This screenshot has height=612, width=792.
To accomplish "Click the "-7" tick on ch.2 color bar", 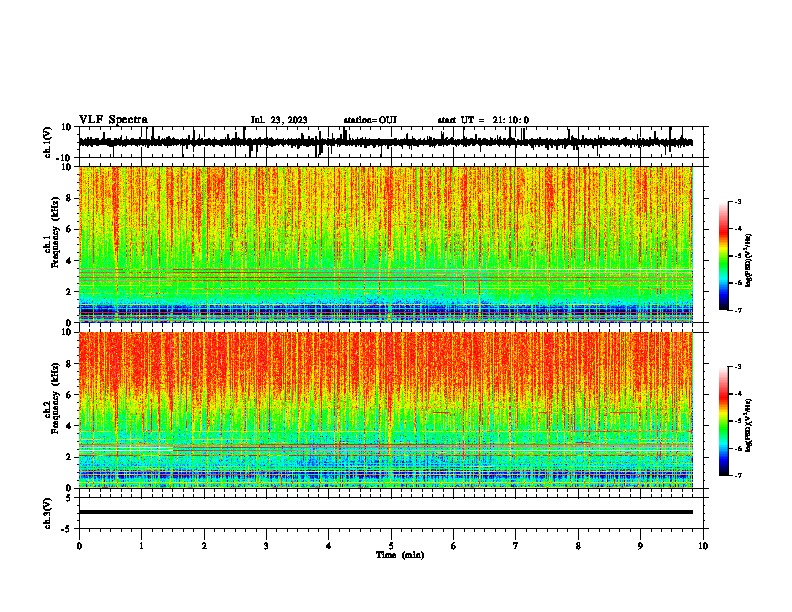I will [x=737, y=476].
